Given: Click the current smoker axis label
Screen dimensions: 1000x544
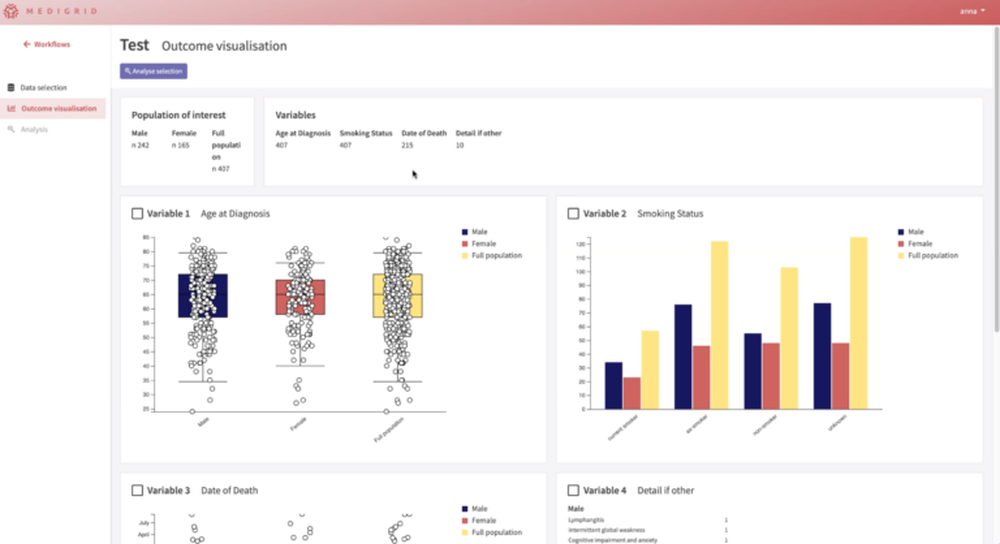Looking at the screenshot, I should (x=623, y=428).
